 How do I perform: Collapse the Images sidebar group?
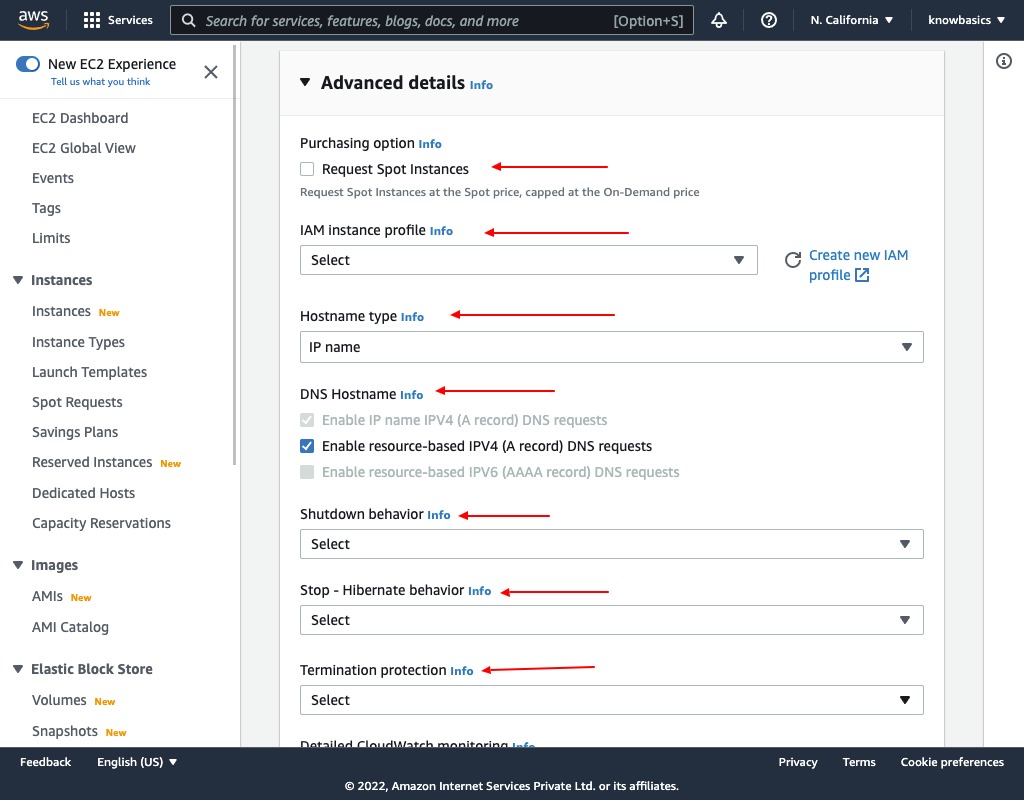click(18, 565)
